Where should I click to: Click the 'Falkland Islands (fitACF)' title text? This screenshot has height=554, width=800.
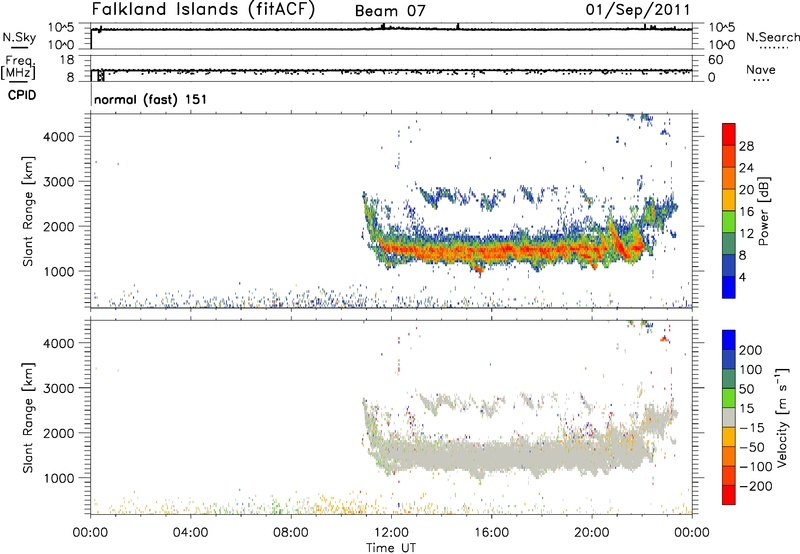click(x=203, y=9)
